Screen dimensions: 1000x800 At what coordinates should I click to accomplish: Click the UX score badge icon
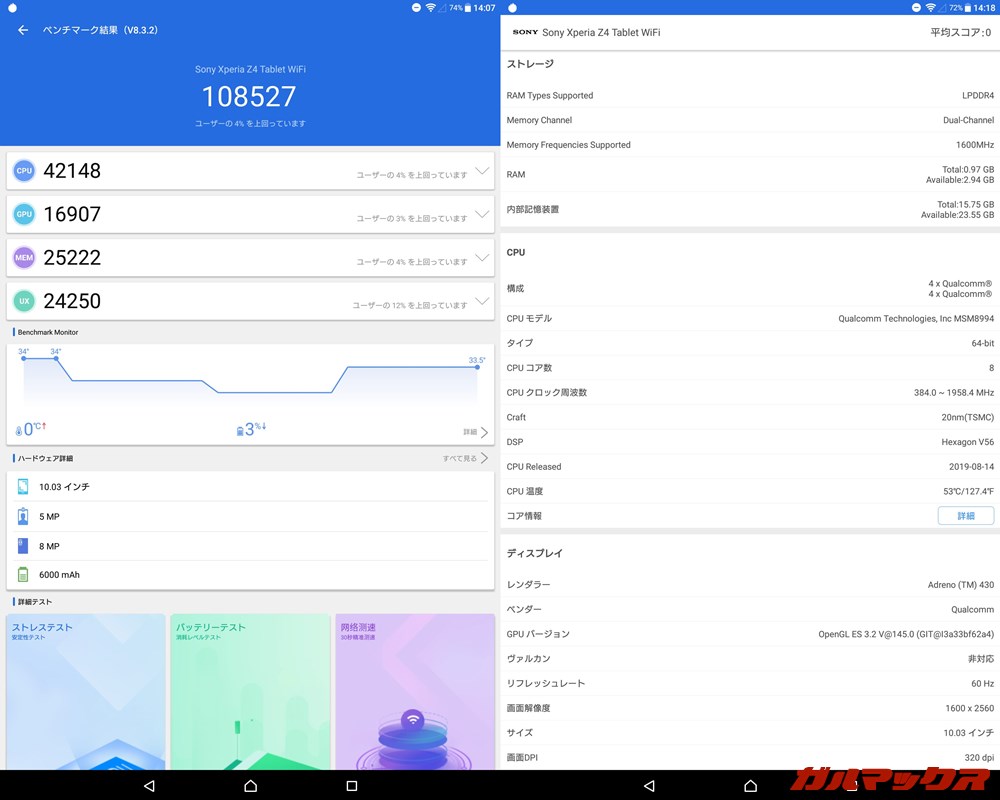coord(24,301)
